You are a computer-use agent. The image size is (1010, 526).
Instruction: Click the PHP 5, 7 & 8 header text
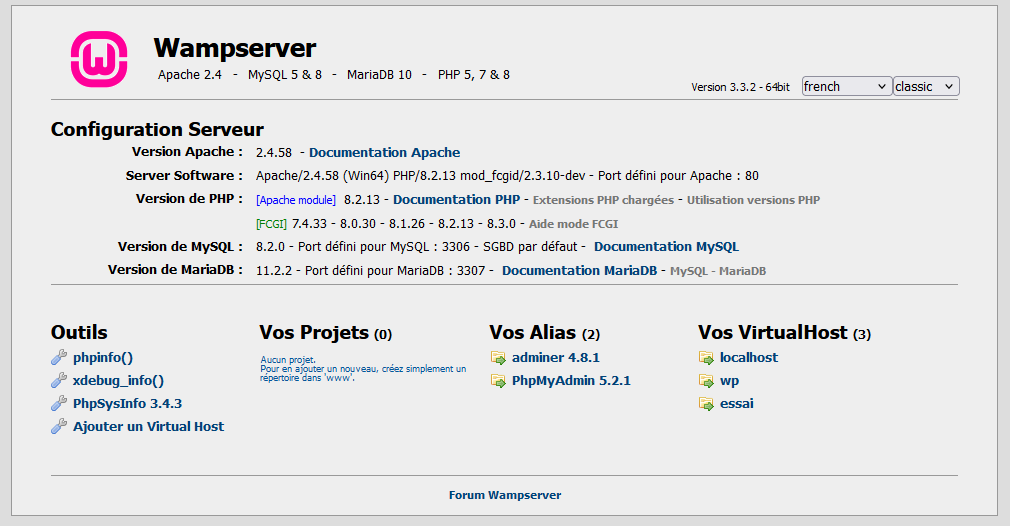tap(474, 75)
